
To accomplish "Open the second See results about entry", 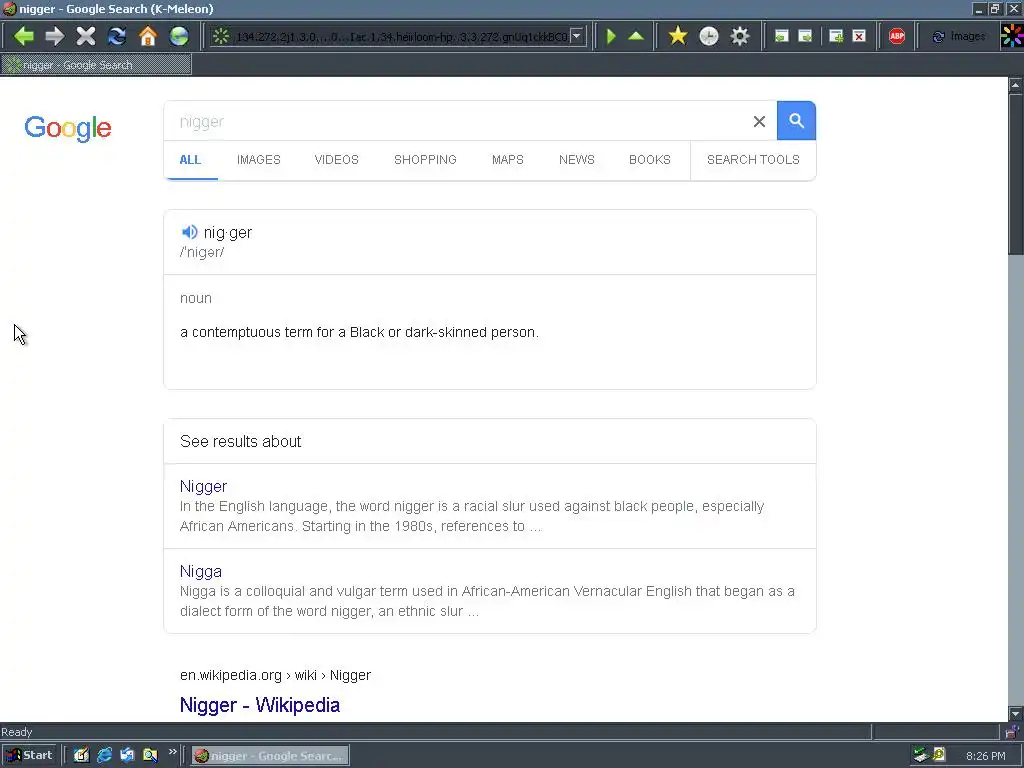I will [x=200, y=571].
